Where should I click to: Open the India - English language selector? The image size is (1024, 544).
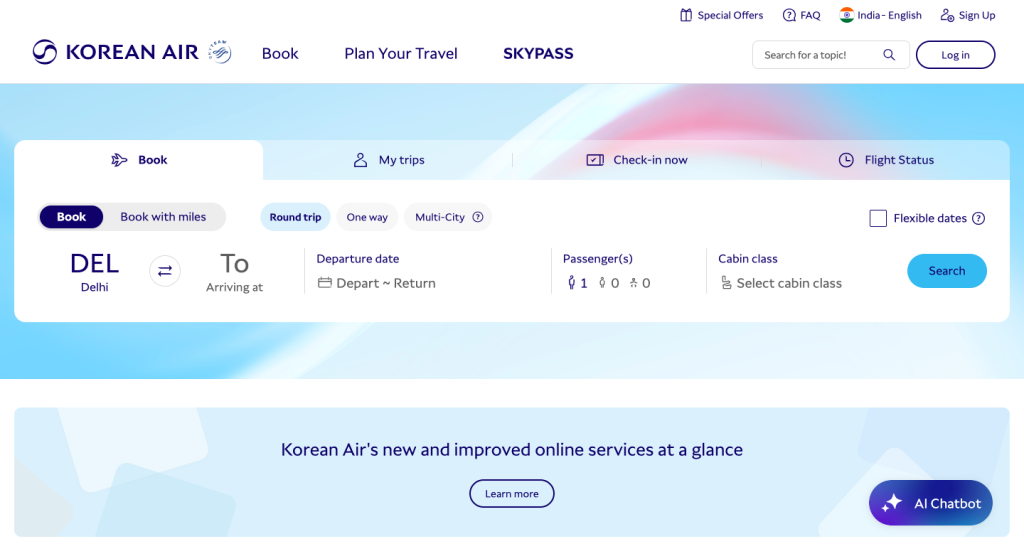pyautogui.click(x=880, y=15)
